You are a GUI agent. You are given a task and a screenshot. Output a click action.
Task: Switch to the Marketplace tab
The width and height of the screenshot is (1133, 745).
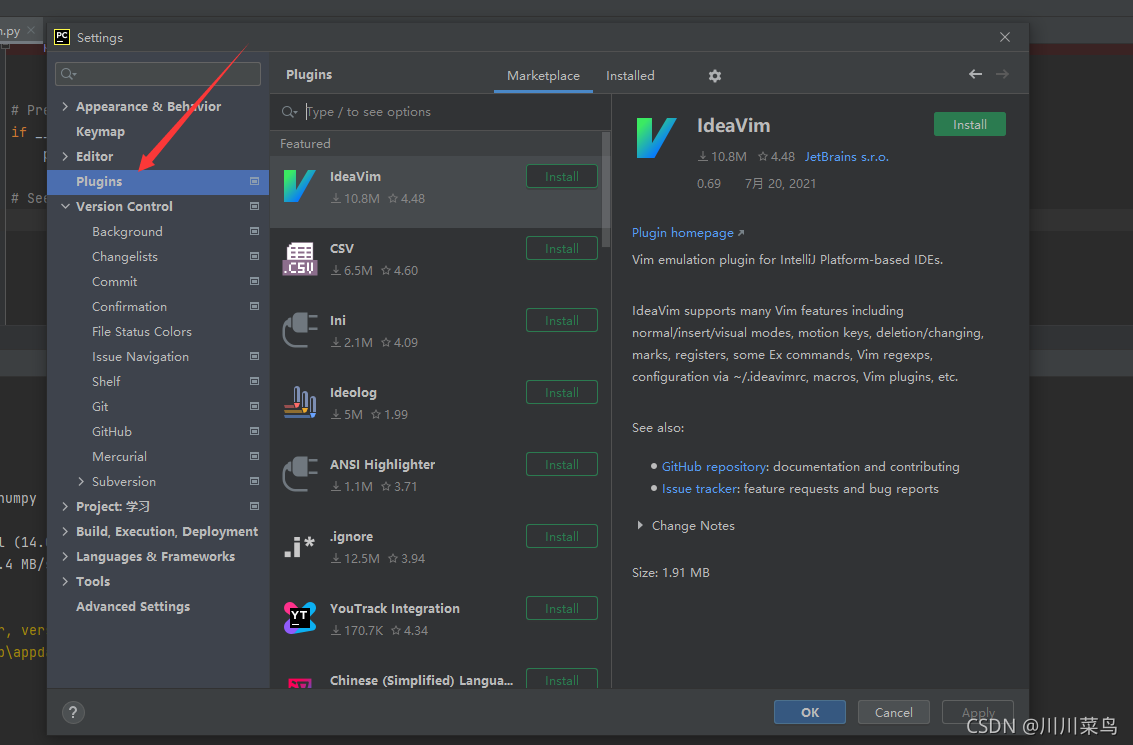[543, 76]
